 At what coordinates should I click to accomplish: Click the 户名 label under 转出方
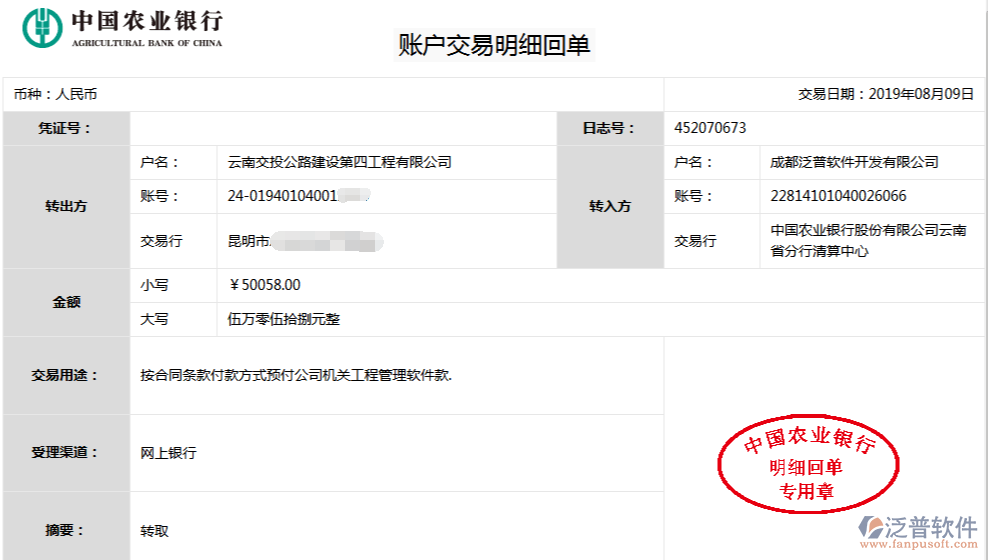click(159, 163)
